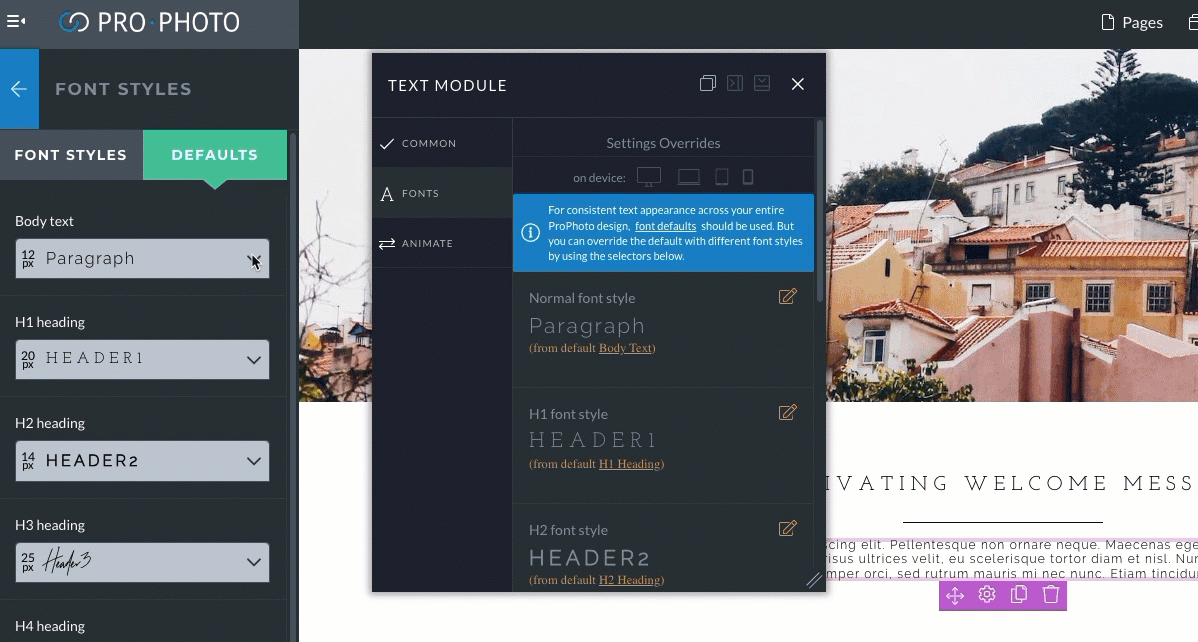Viewport: 1198px width, 642px height.
Task: Click the document icon beside Pages
Action: [x=1108, y=22]
